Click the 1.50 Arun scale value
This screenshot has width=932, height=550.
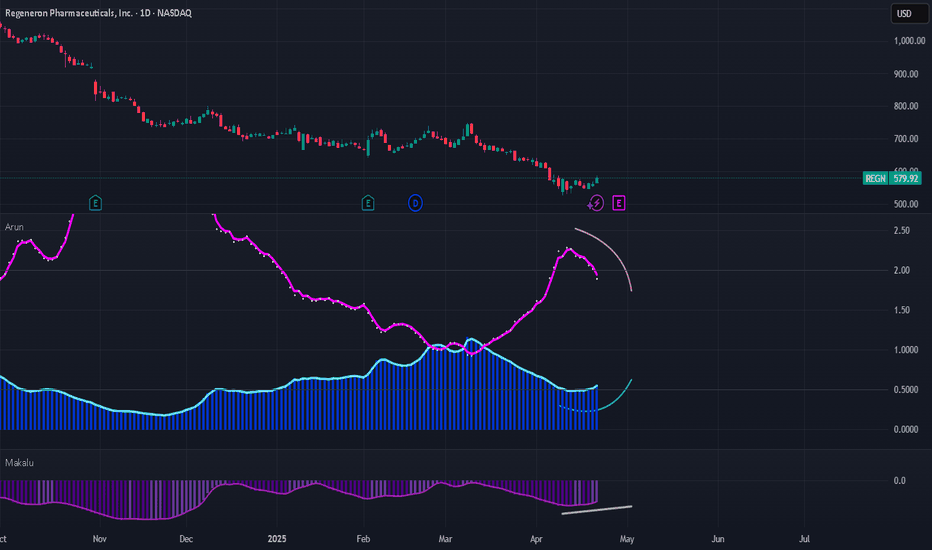[902, 310]
